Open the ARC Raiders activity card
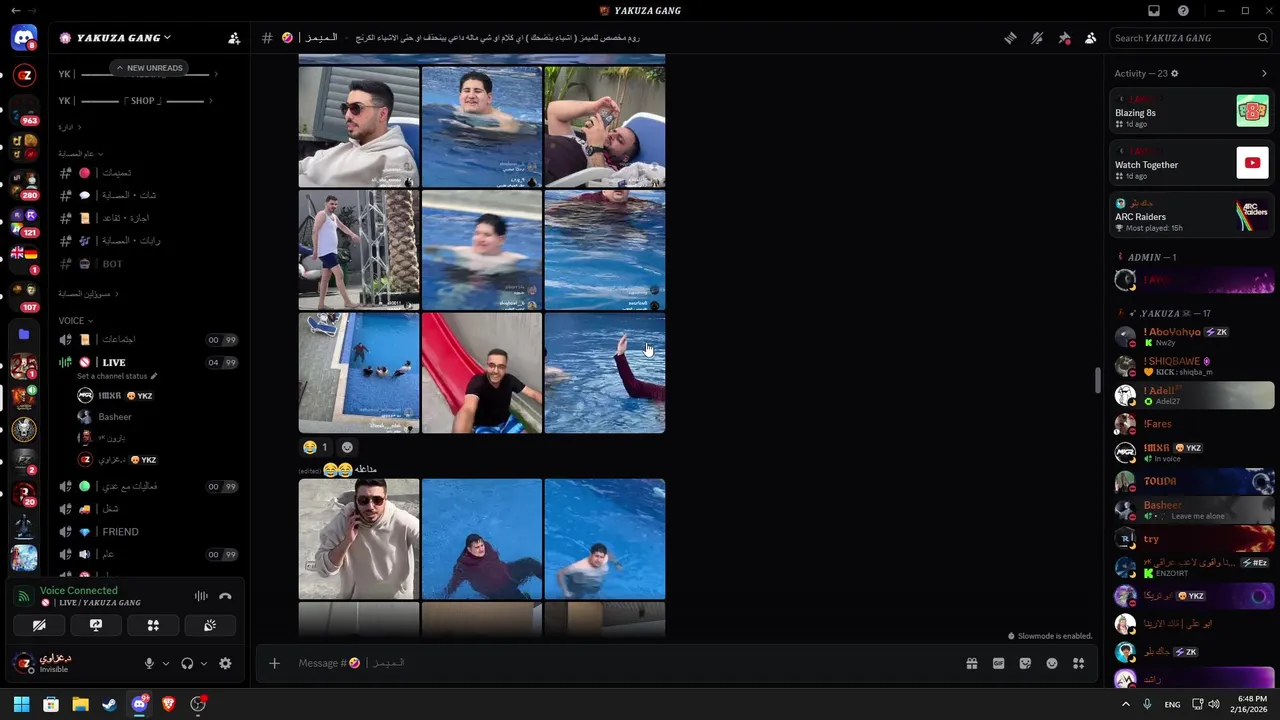This screenshot has width=1280, height=720. point(1192,216)
